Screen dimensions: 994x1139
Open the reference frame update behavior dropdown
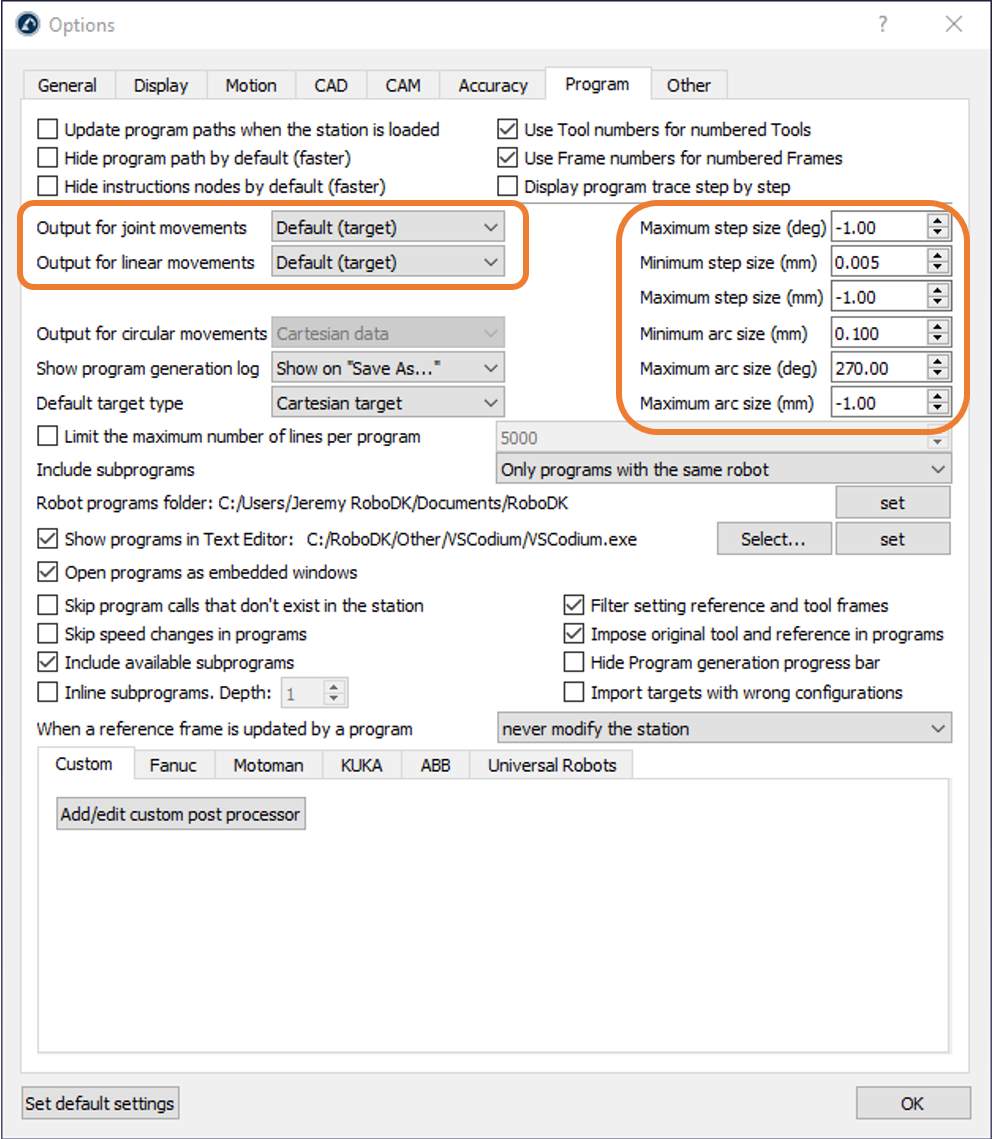724,728
